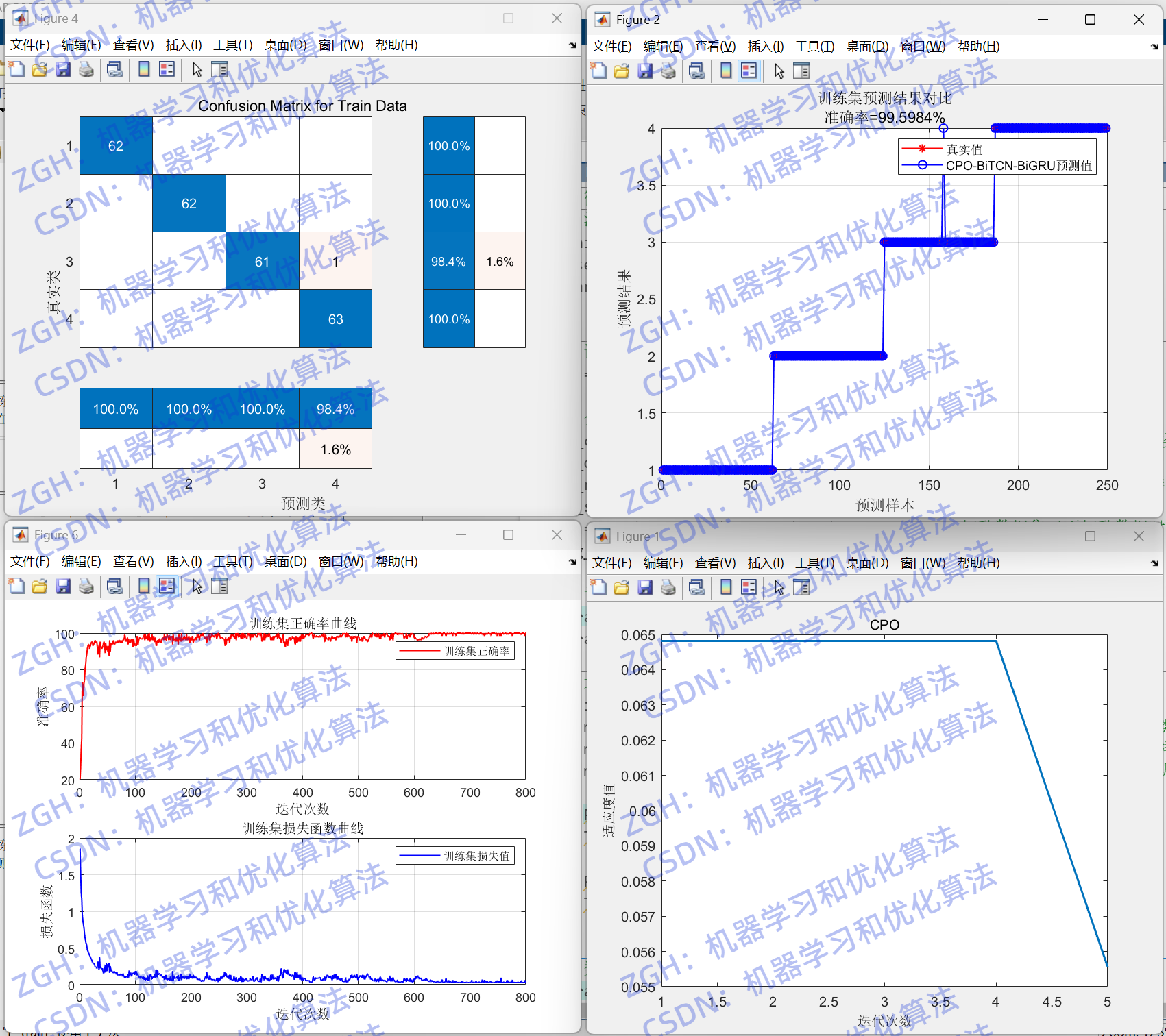Click dock arrow at Figure 4 menu bar end

572,45
